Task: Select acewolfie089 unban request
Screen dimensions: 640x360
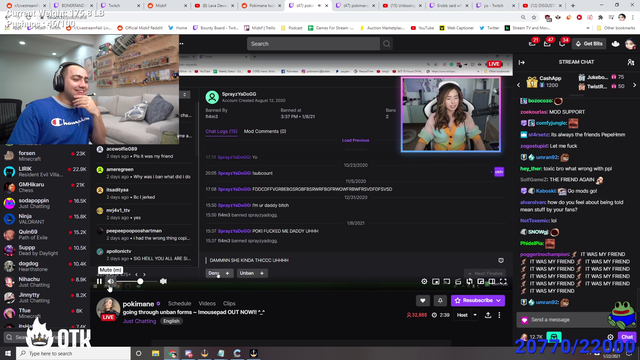Action: tap(144, 153)
